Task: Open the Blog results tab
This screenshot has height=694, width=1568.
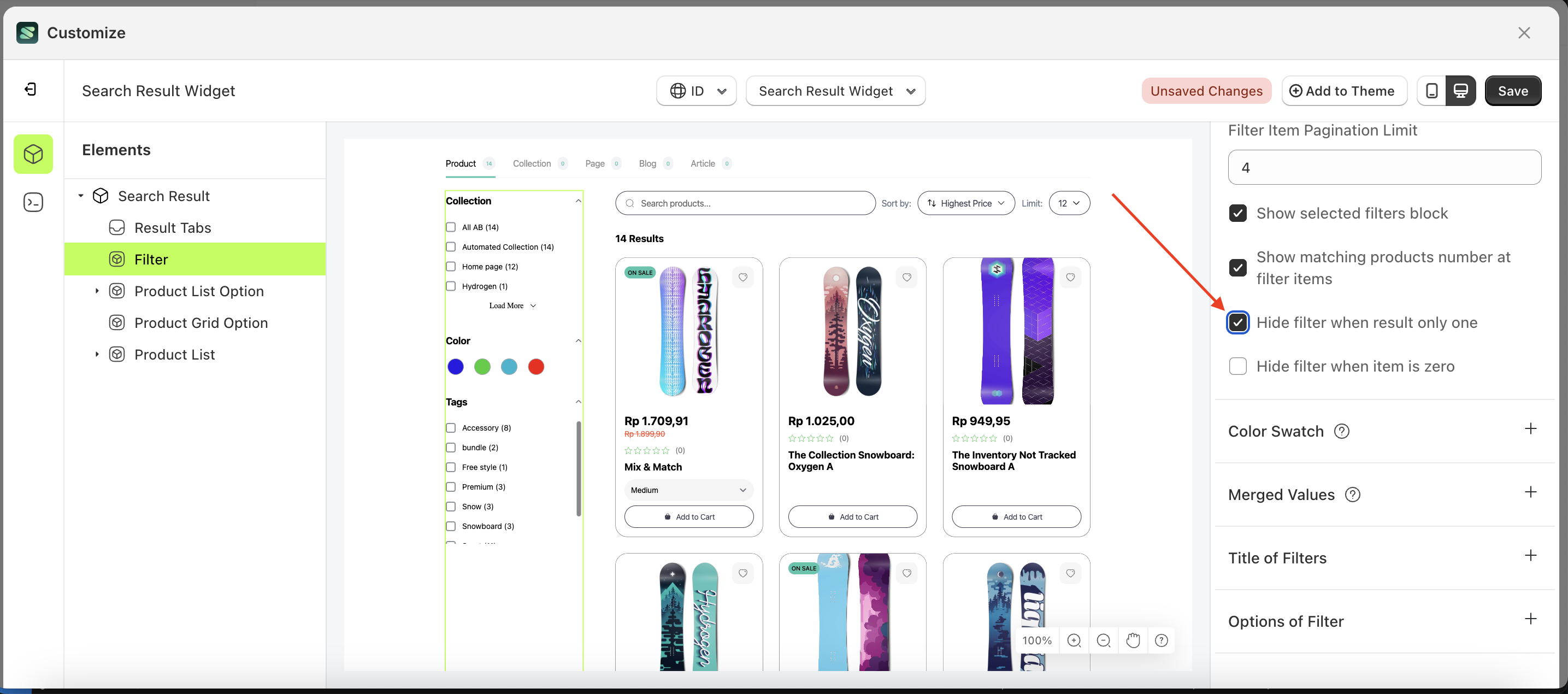Action: click(x=647, y=163)
